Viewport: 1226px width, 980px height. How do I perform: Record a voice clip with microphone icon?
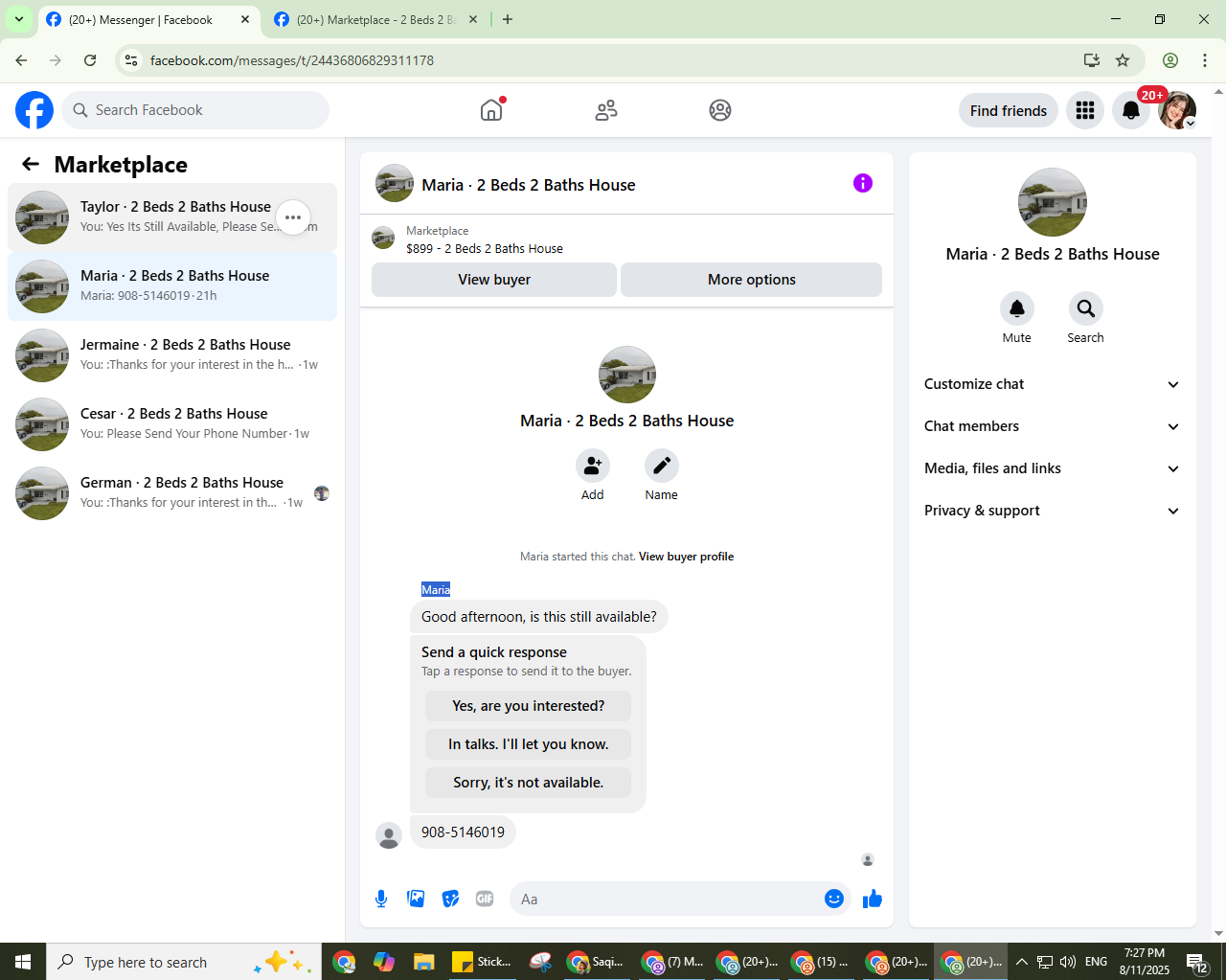(x=381, y=899)
